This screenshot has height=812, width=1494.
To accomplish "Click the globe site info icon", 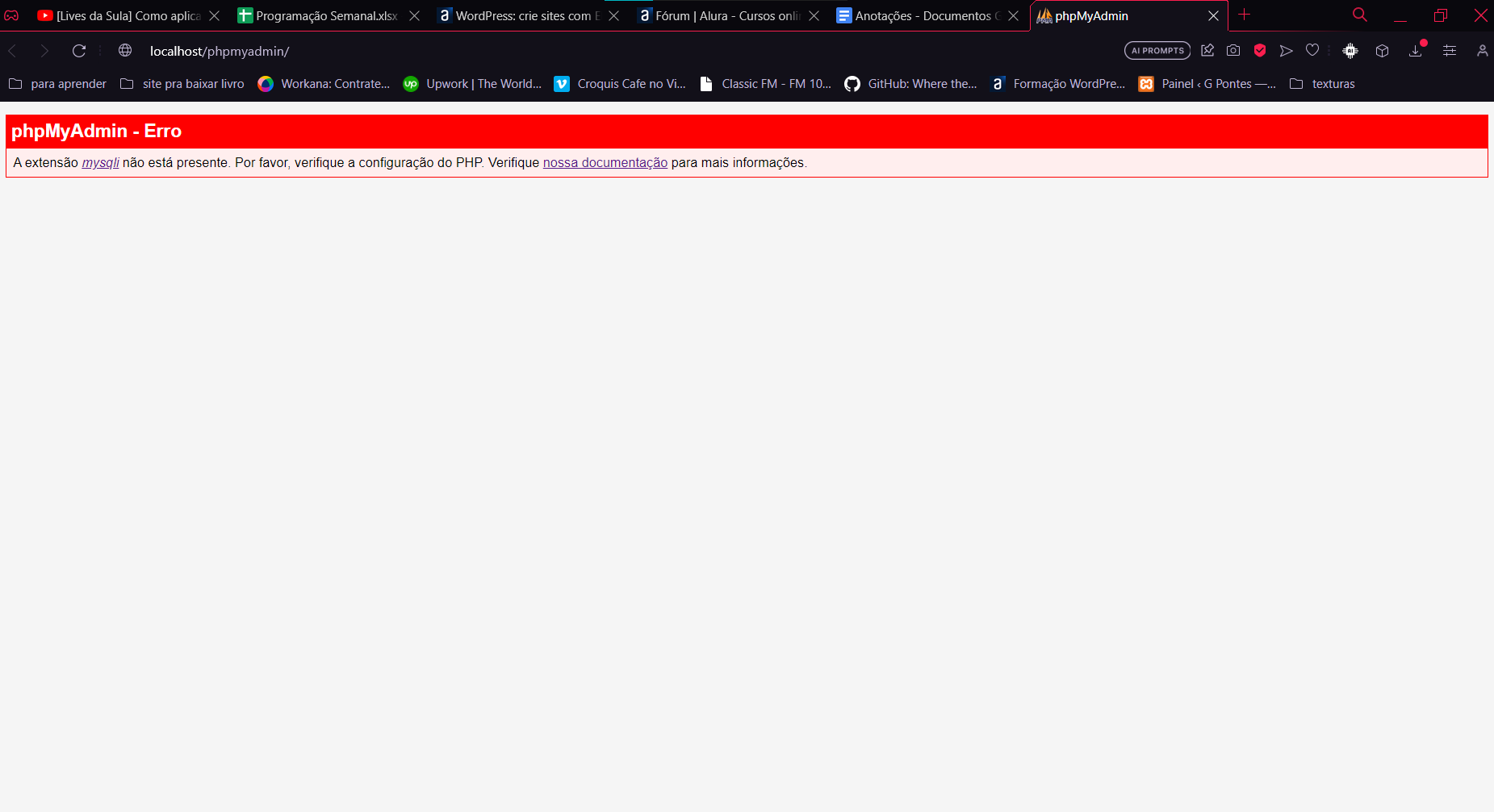I will 125,51.
